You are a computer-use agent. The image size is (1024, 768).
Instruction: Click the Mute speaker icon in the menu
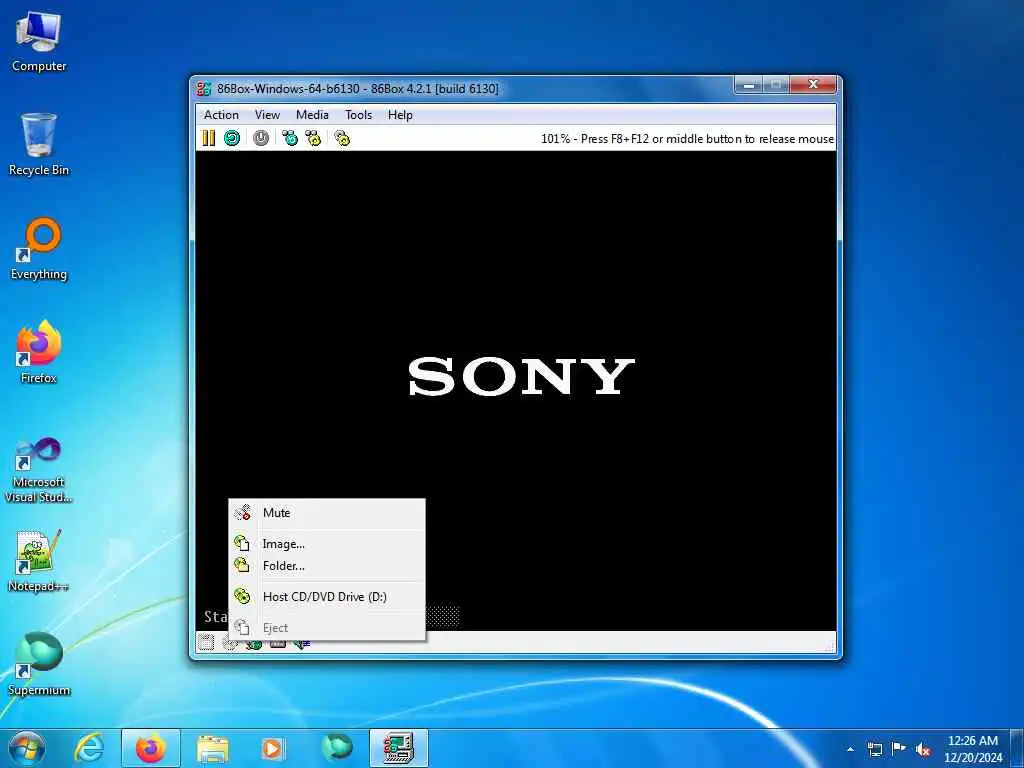(243, 513)
